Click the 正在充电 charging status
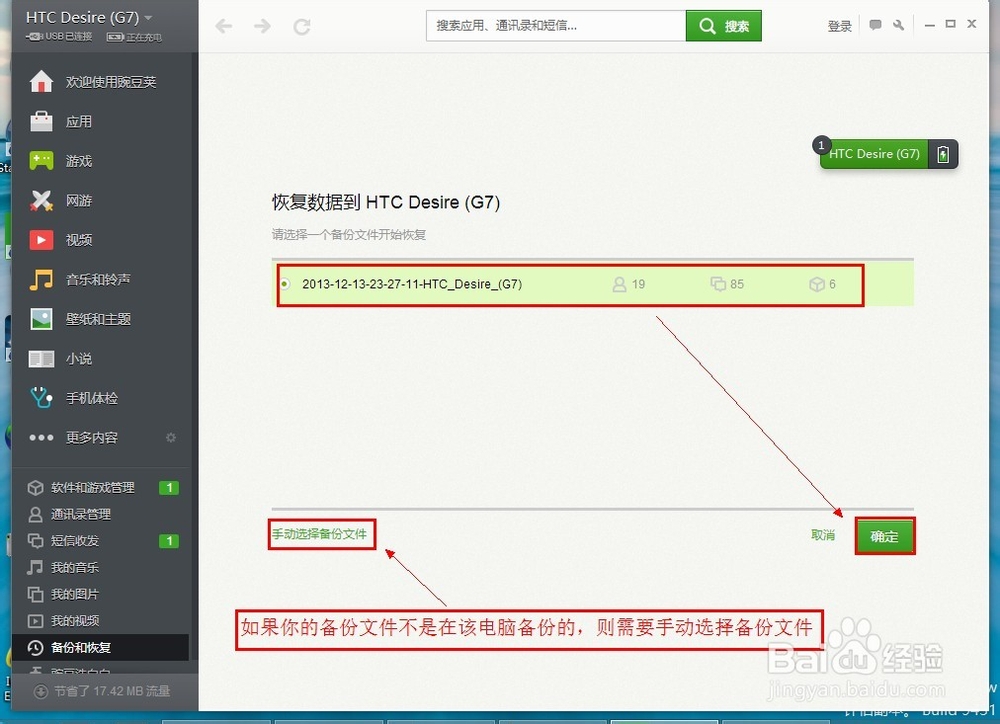 pyautogui.click(x=134, y=37)
